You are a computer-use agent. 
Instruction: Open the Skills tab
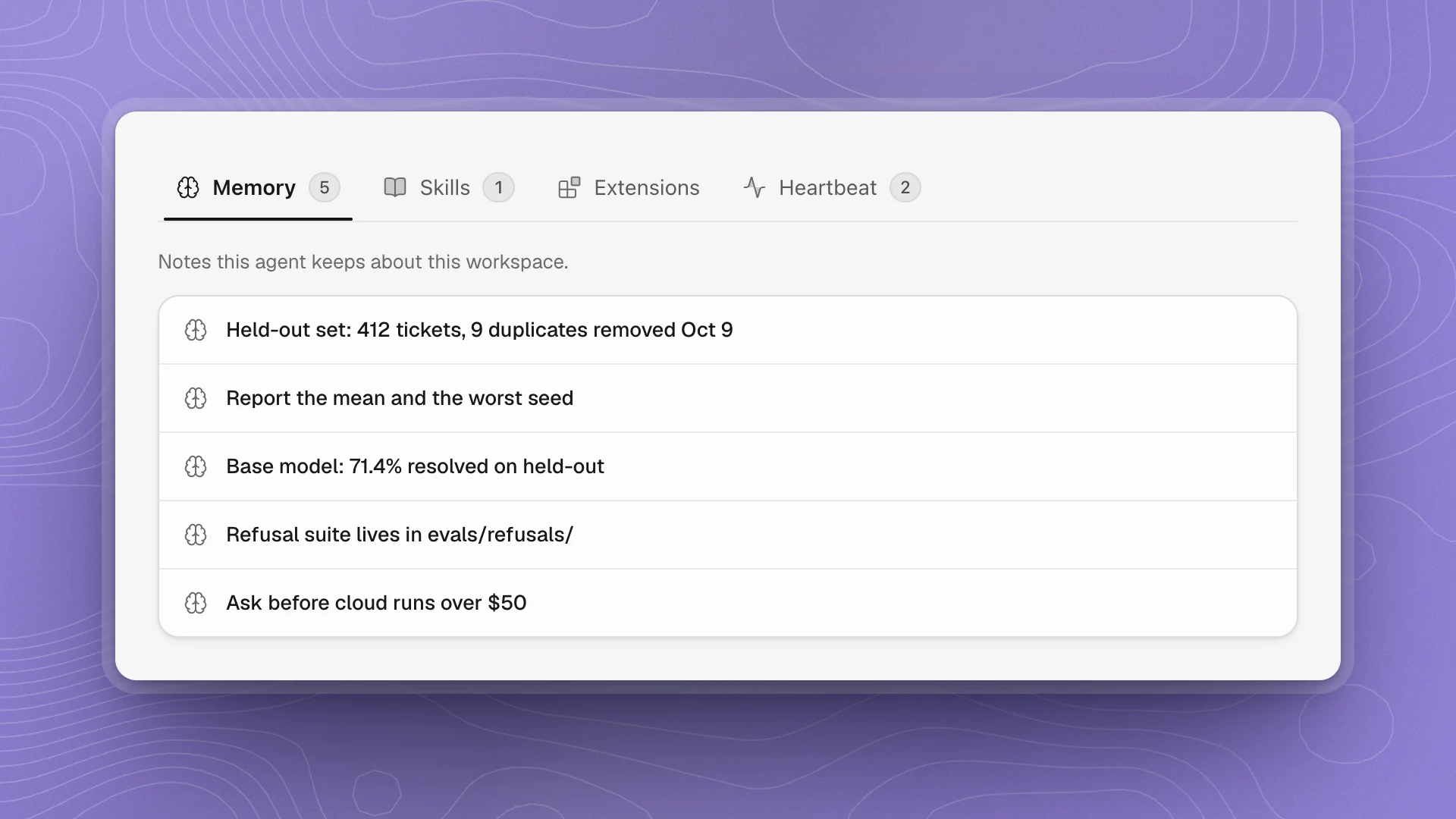pos(449,187)
